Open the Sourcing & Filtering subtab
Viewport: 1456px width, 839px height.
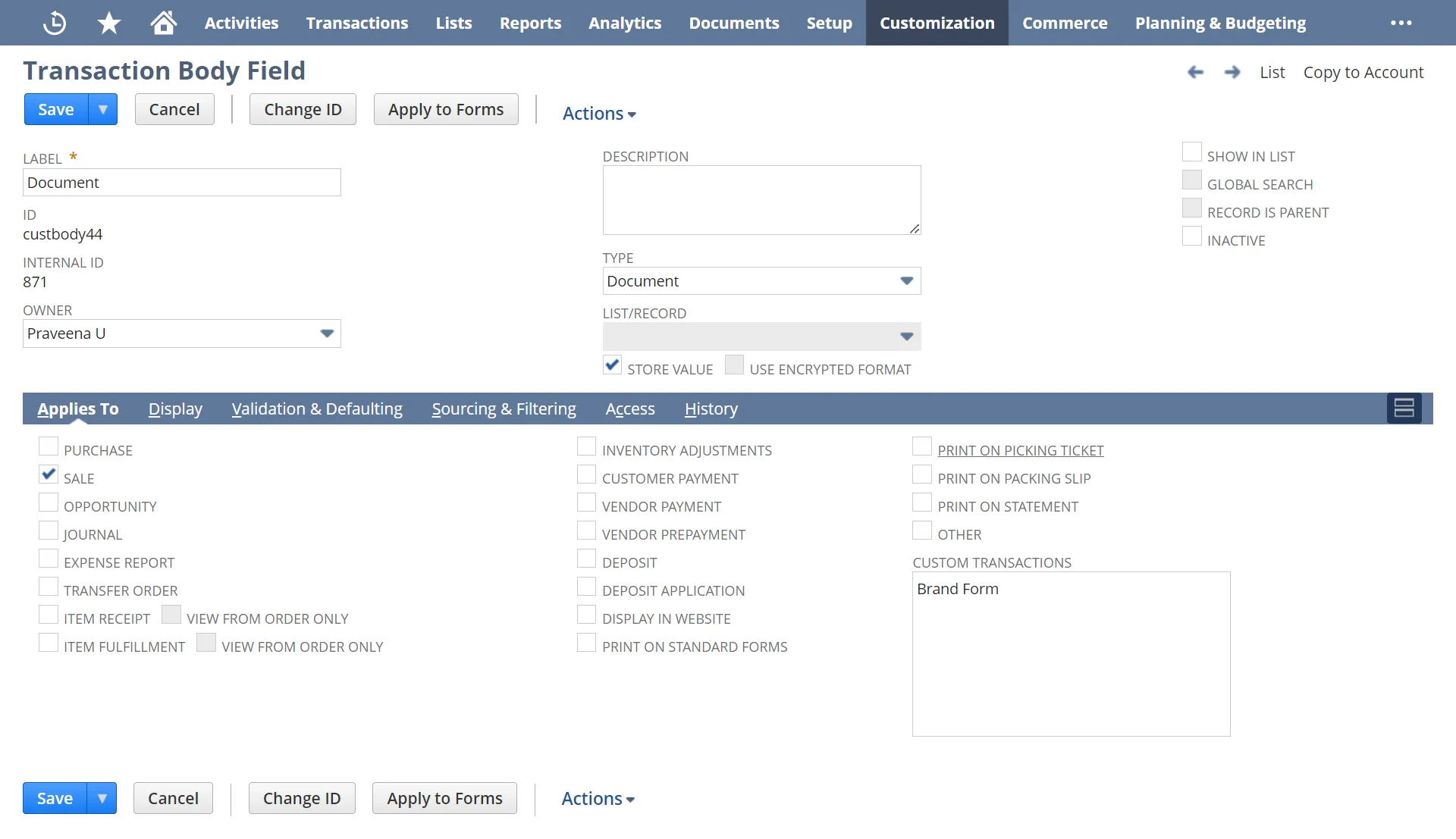504,409
